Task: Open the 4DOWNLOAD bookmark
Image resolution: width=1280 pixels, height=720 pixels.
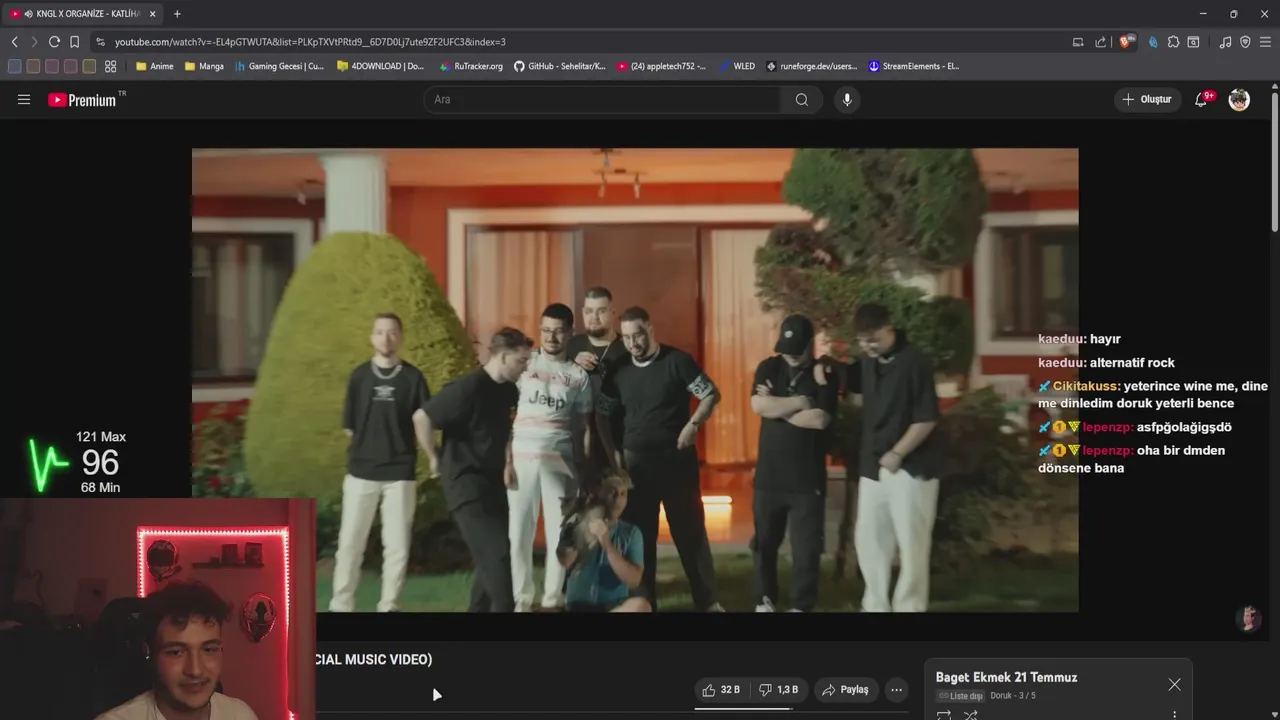Action: tap(380, 66)
